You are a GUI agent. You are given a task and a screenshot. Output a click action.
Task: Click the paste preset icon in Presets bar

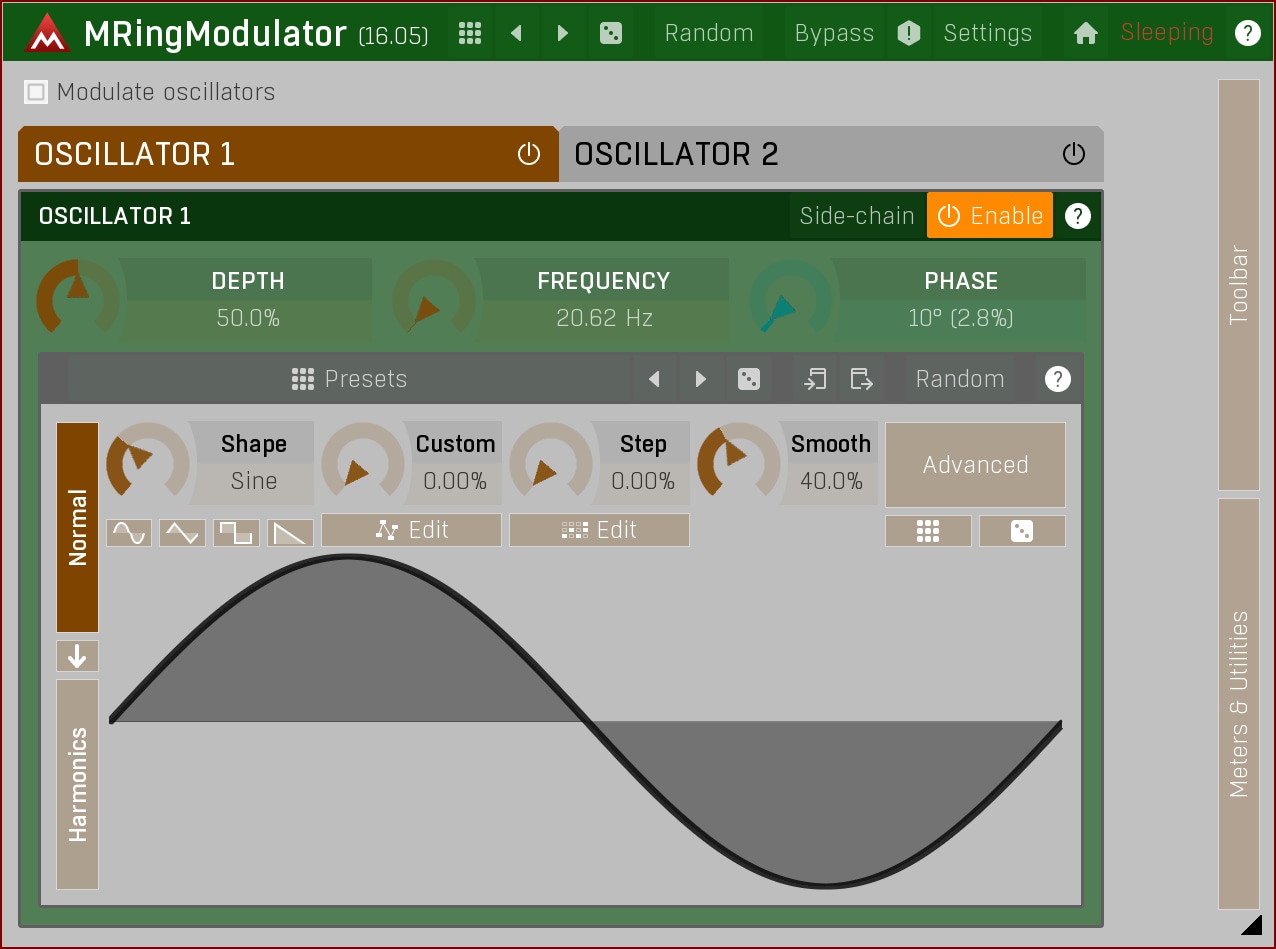(x=815, y=379)
